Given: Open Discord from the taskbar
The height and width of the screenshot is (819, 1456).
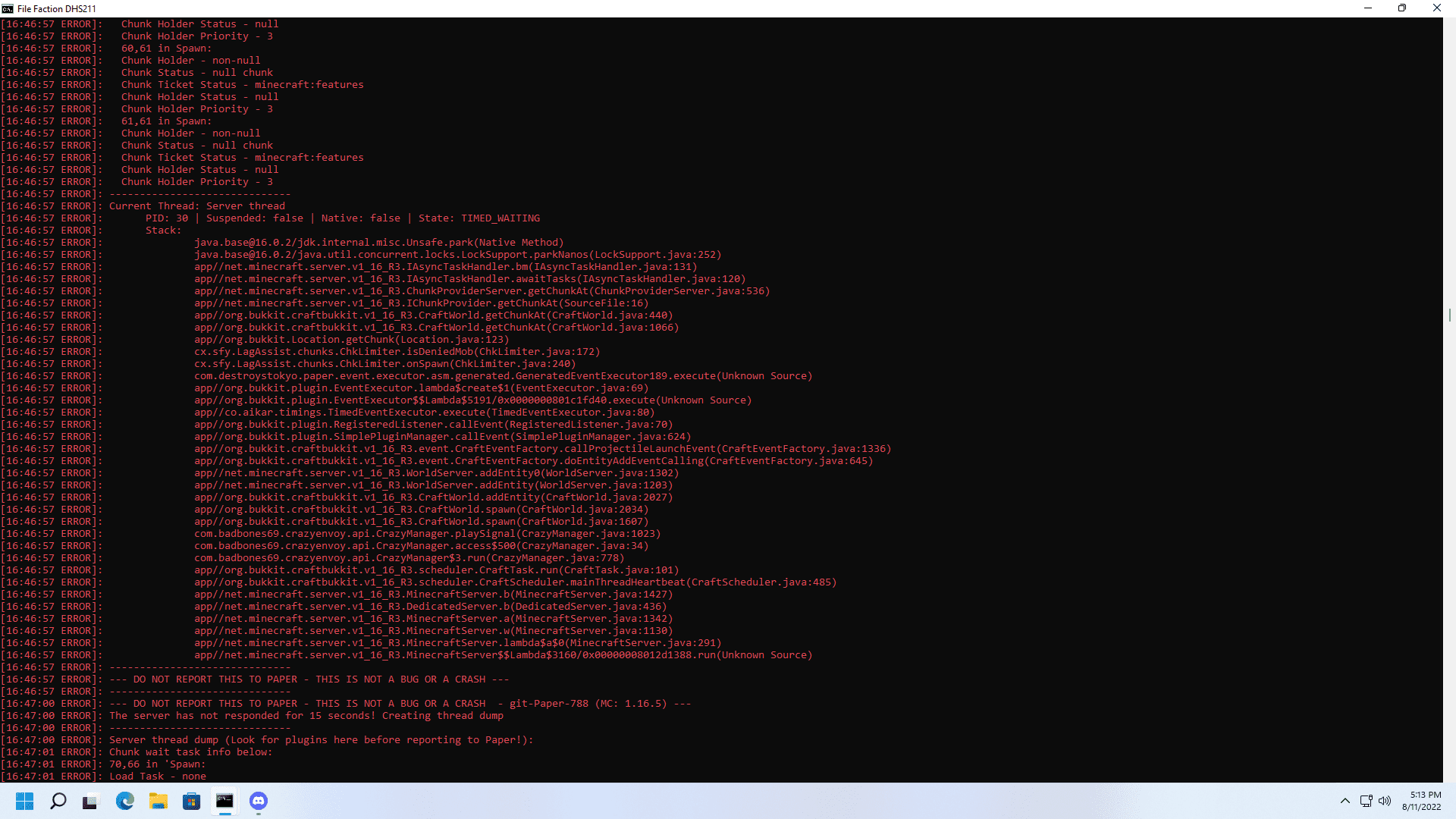Looking at the screenshot, I should coord(259,801).
